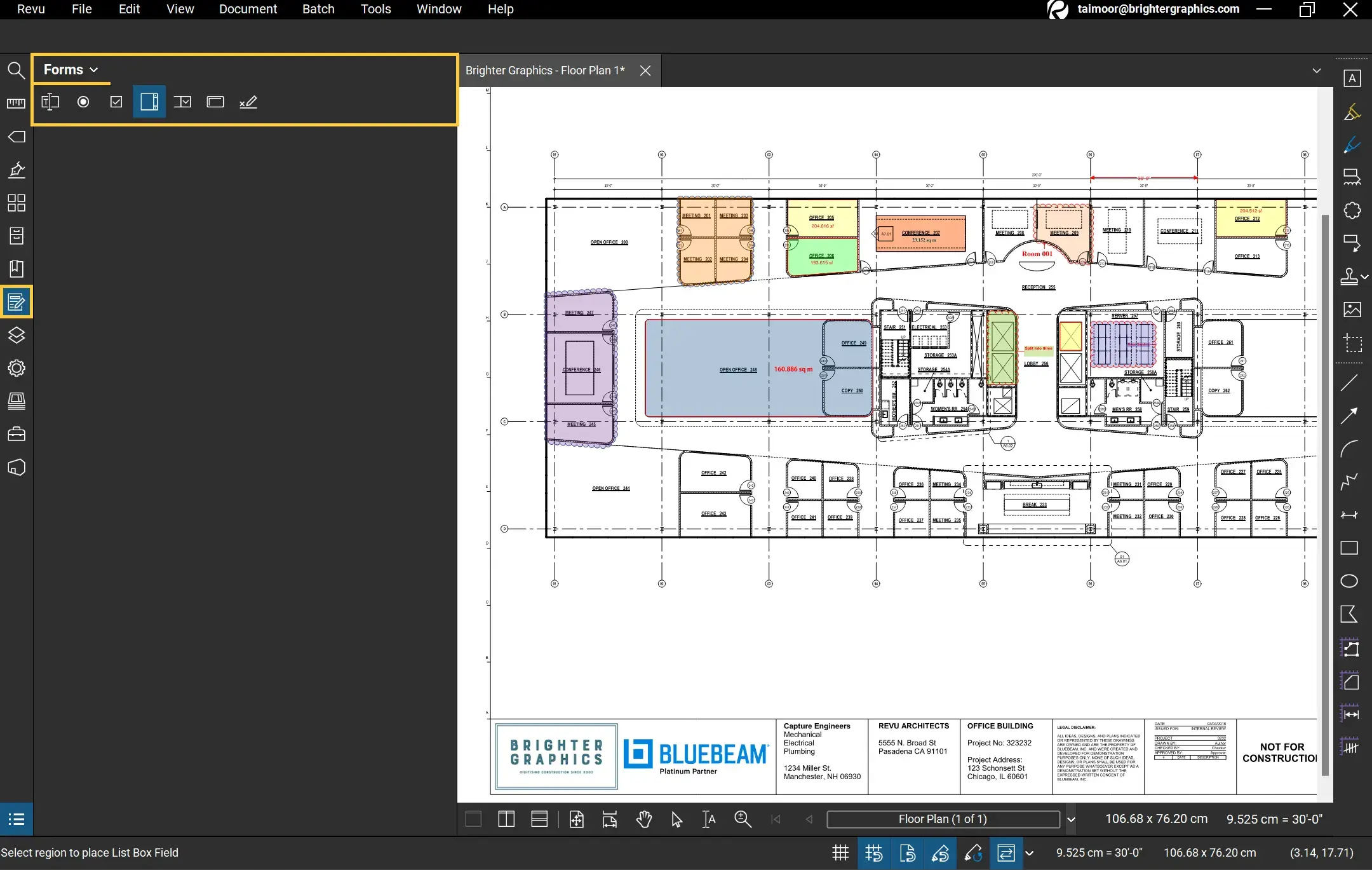1372x870 pixels.
Task: Open the Document menu
Action: [x=248, y=9]
